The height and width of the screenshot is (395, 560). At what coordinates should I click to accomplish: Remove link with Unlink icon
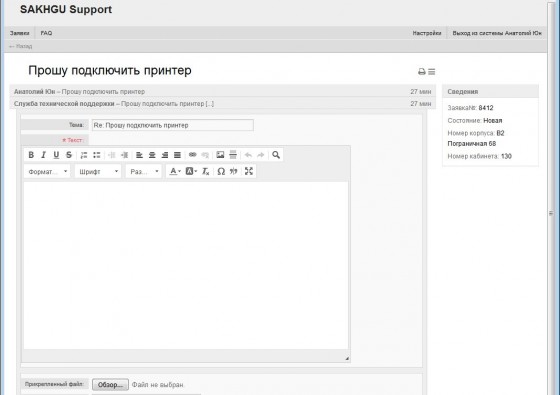[x=205, y=155]
